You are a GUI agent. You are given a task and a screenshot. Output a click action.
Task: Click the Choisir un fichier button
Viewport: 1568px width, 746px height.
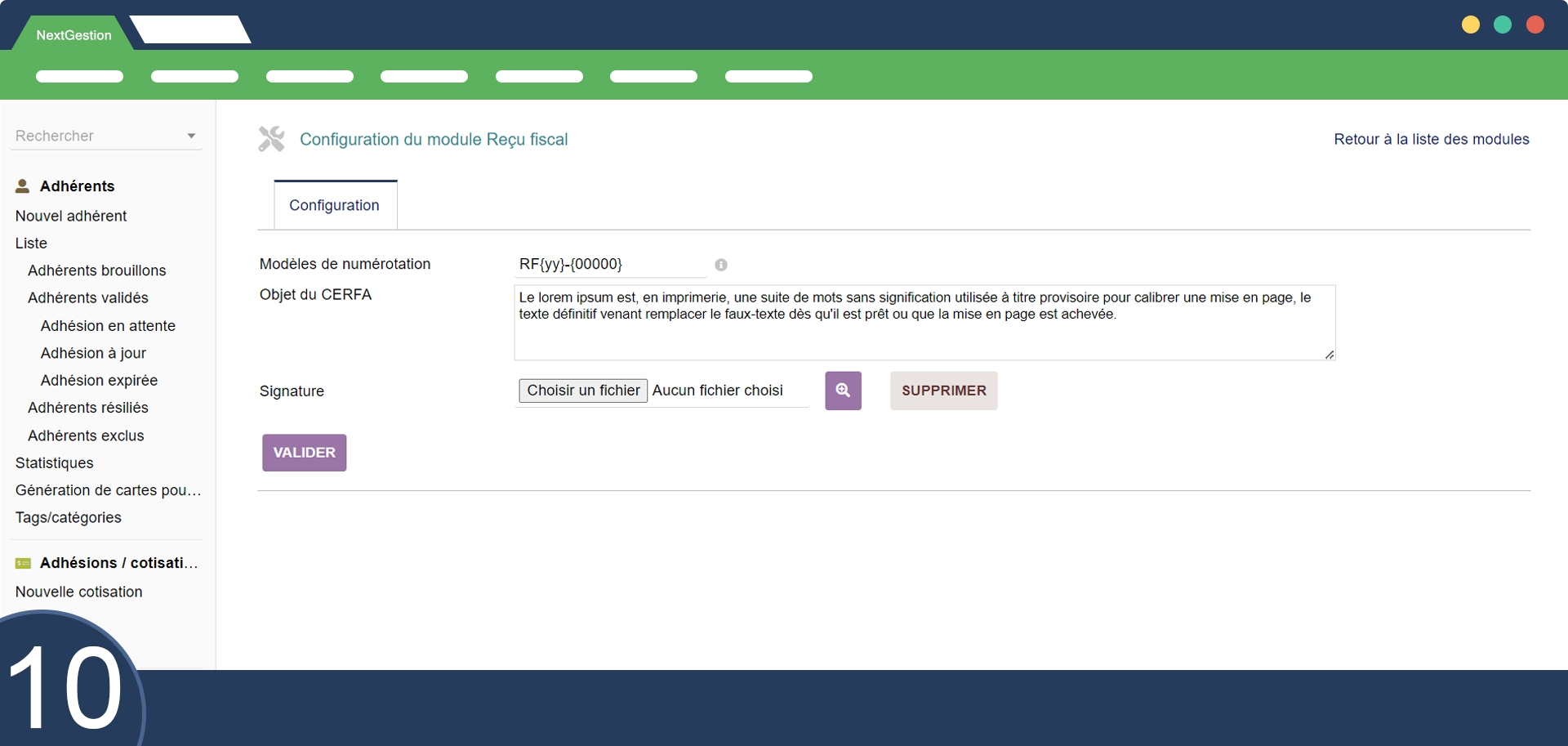point(583,391)
